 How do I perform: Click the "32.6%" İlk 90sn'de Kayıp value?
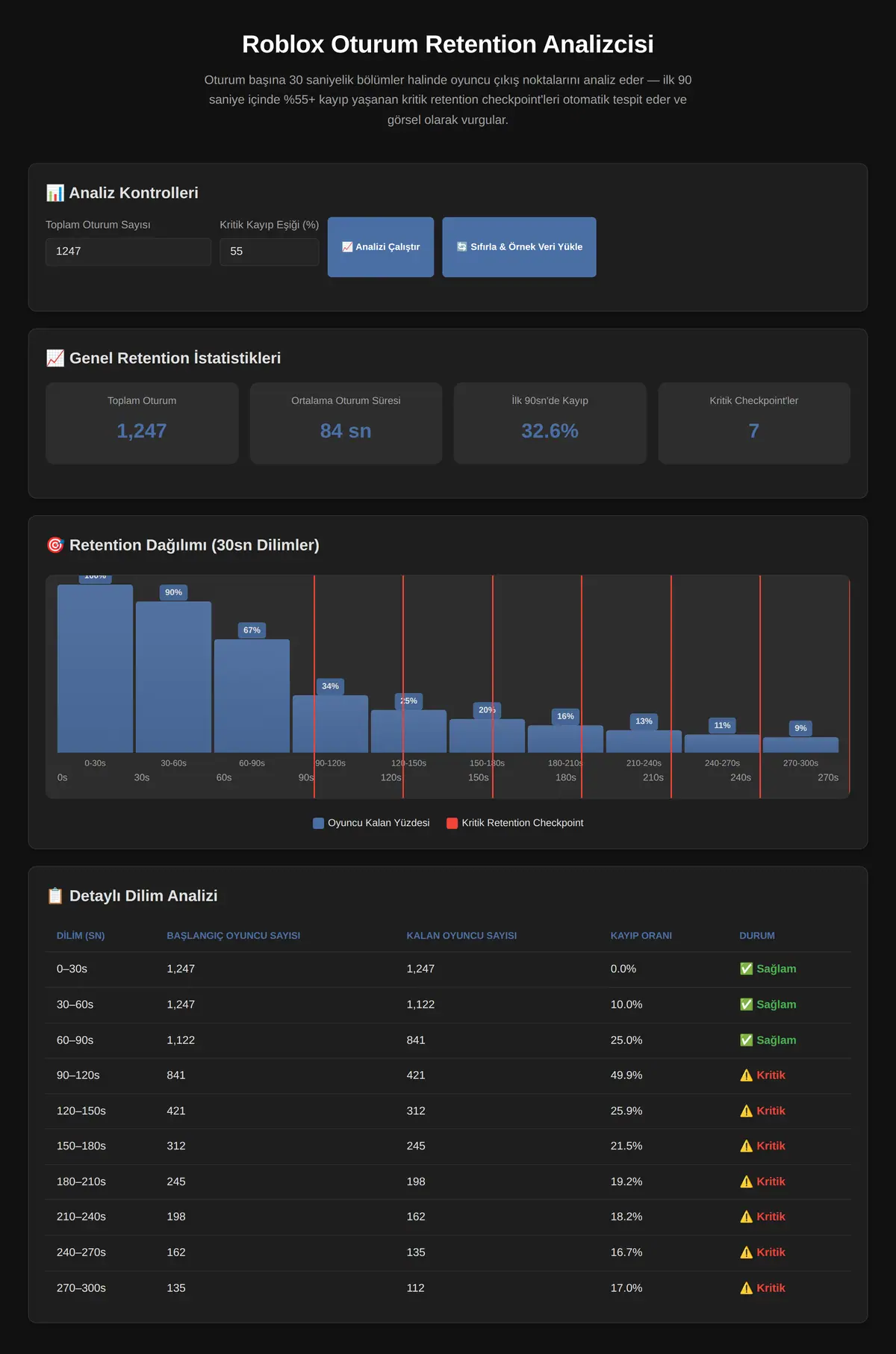(550, 431)
